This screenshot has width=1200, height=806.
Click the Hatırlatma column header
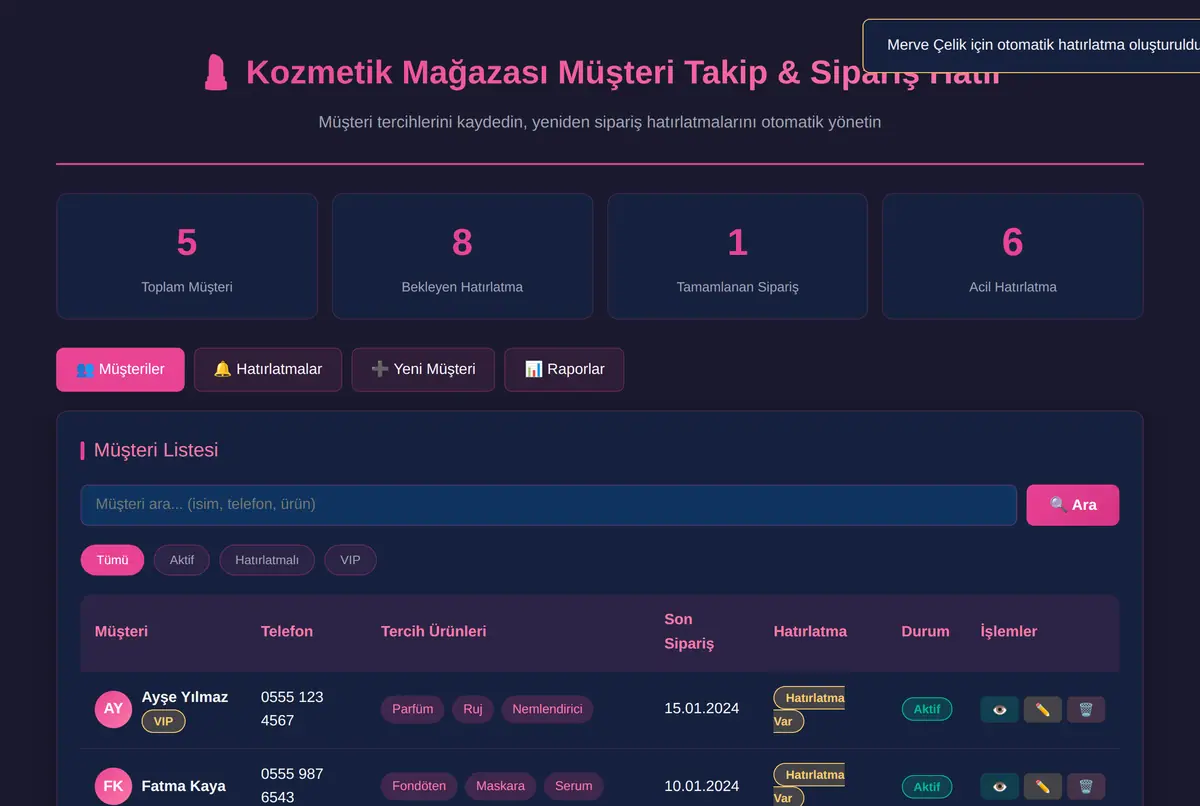coord(810,631)
